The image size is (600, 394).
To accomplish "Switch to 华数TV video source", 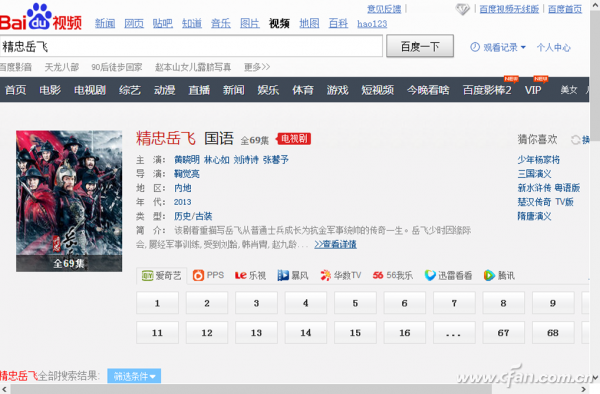I will [341, 275].
